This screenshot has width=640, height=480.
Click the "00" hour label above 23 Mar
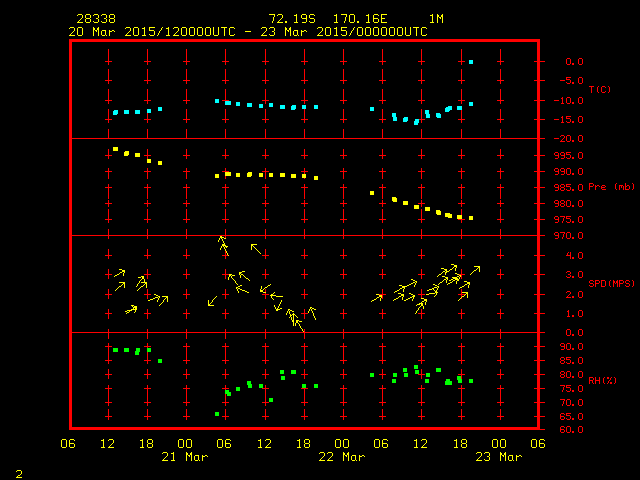coord(499,444)
